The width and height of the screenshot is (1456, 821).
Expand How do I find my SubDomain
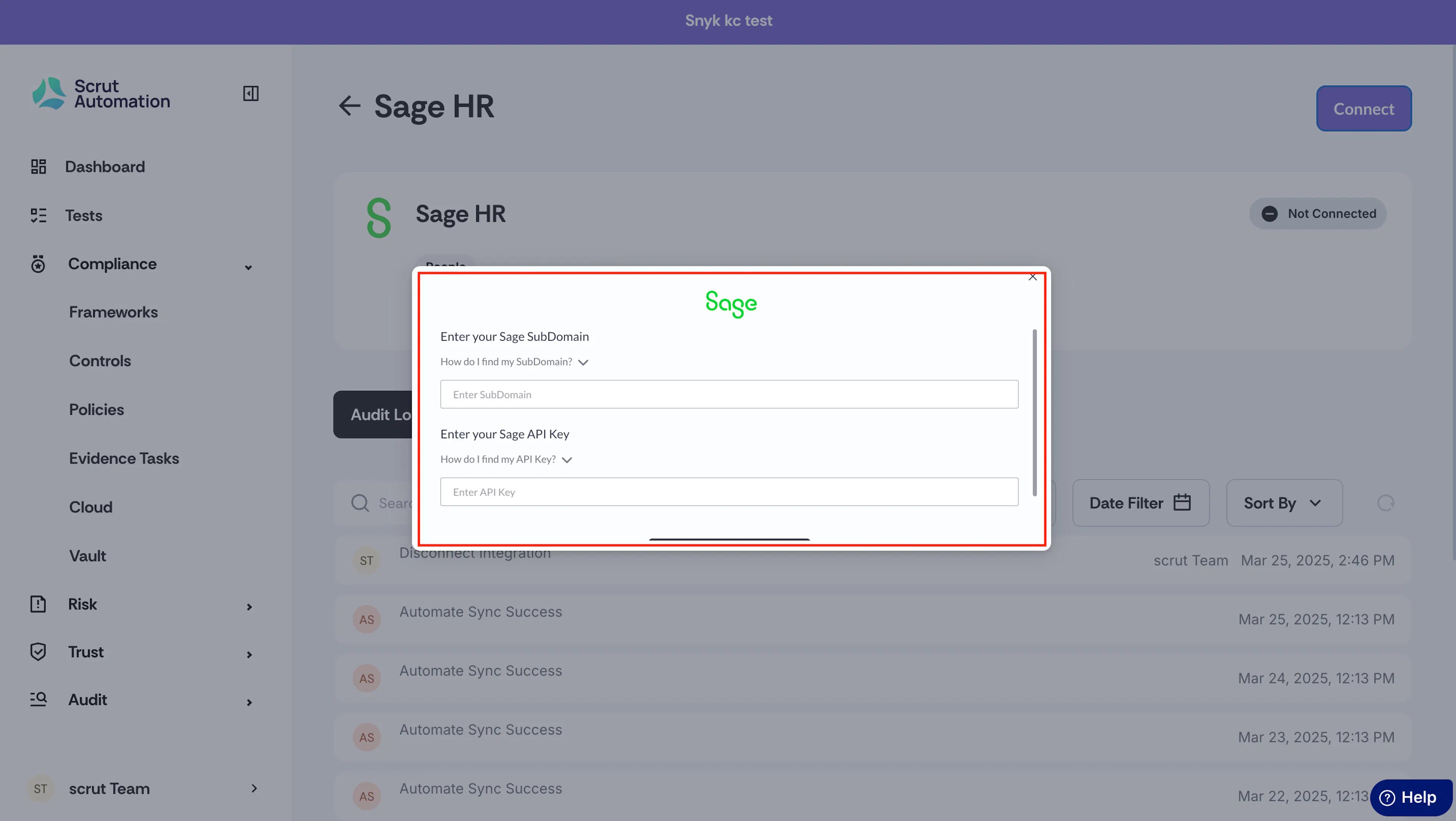coord(515,362)
